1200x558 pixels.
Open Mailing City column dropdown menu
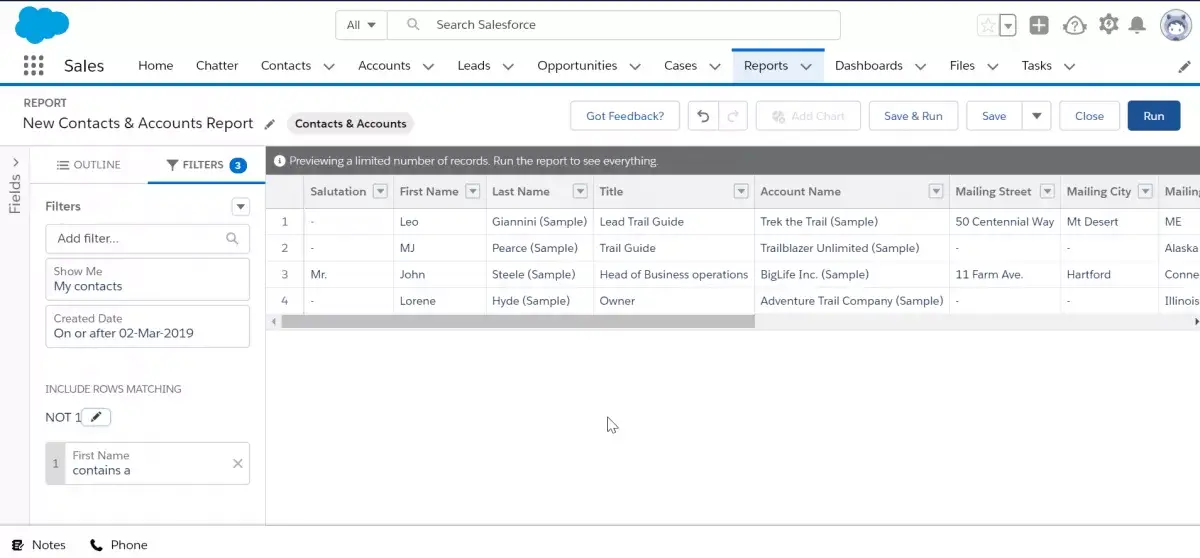[x=1147, y=192]
